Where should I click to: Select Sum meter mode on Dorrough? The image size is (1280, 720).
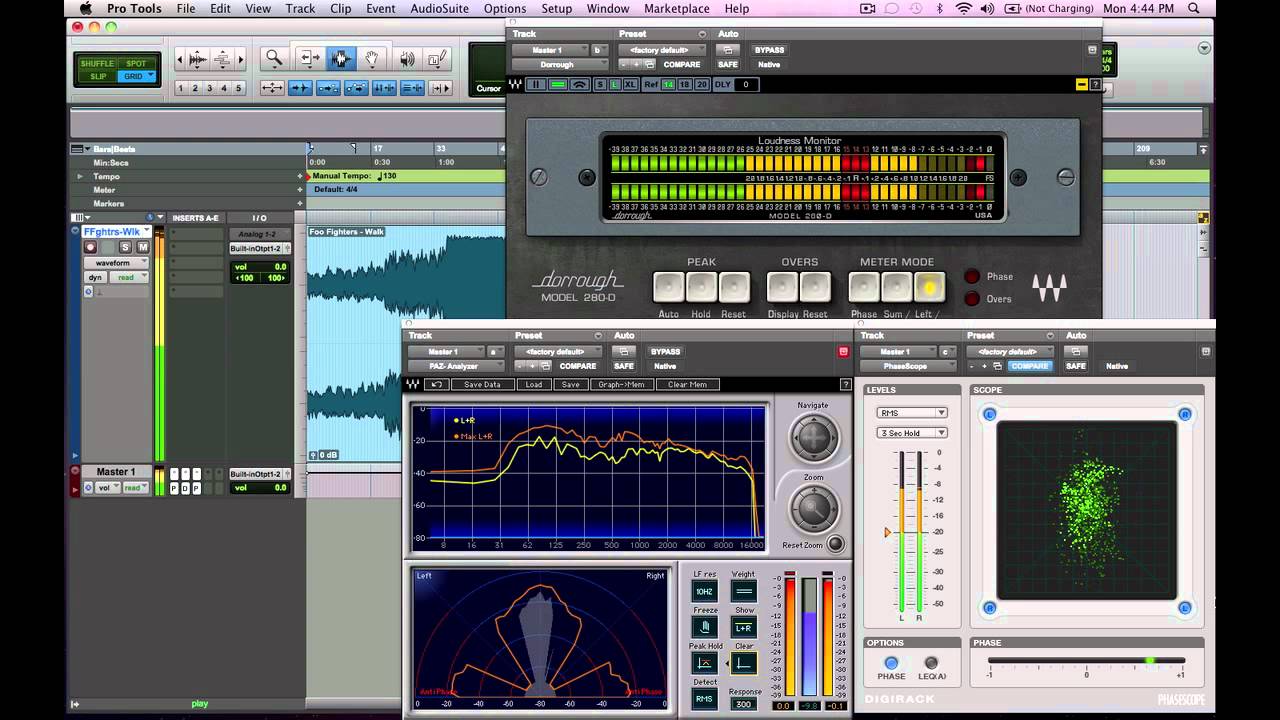[896, 288]
